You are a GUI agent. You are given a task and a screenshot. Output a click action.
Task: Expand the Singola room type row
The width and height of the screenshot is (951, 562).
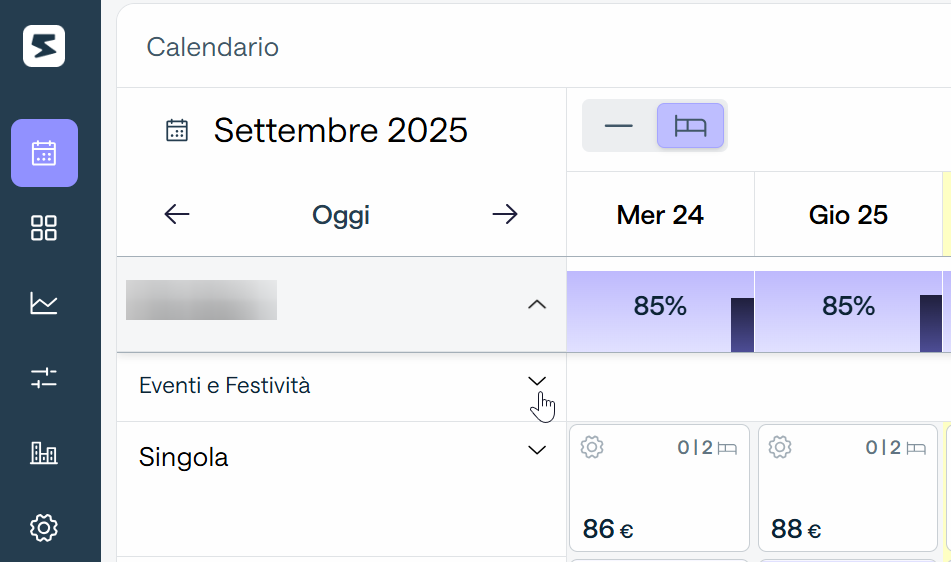(537, 450)
